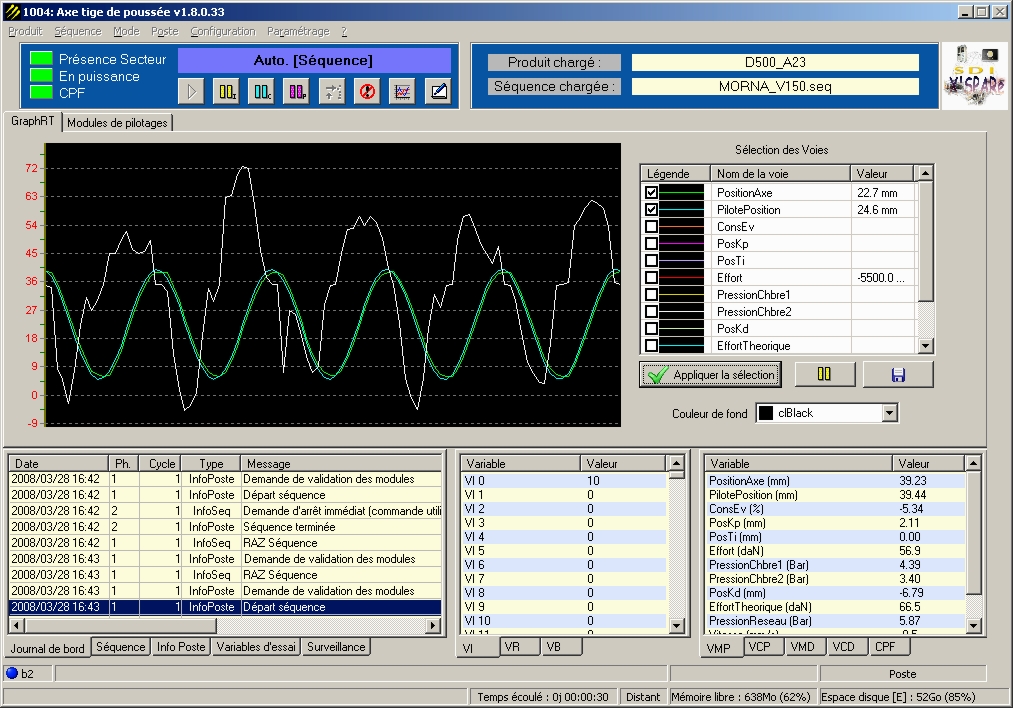Check the ConsEv channel checkbox
This screenshot has width=1013, height=708.
coord(651,227)
